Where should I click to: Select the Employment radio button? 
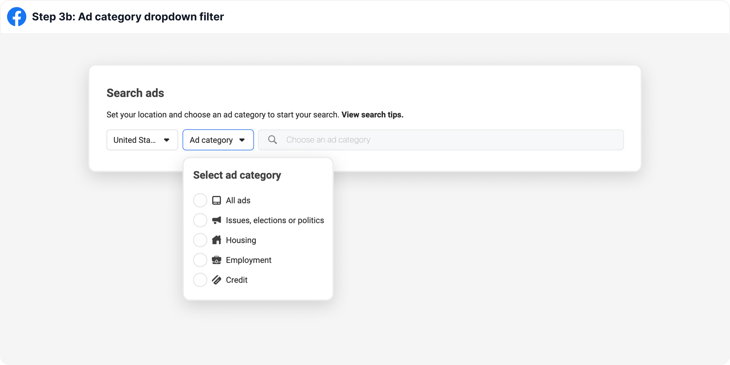tap(200, 260)
